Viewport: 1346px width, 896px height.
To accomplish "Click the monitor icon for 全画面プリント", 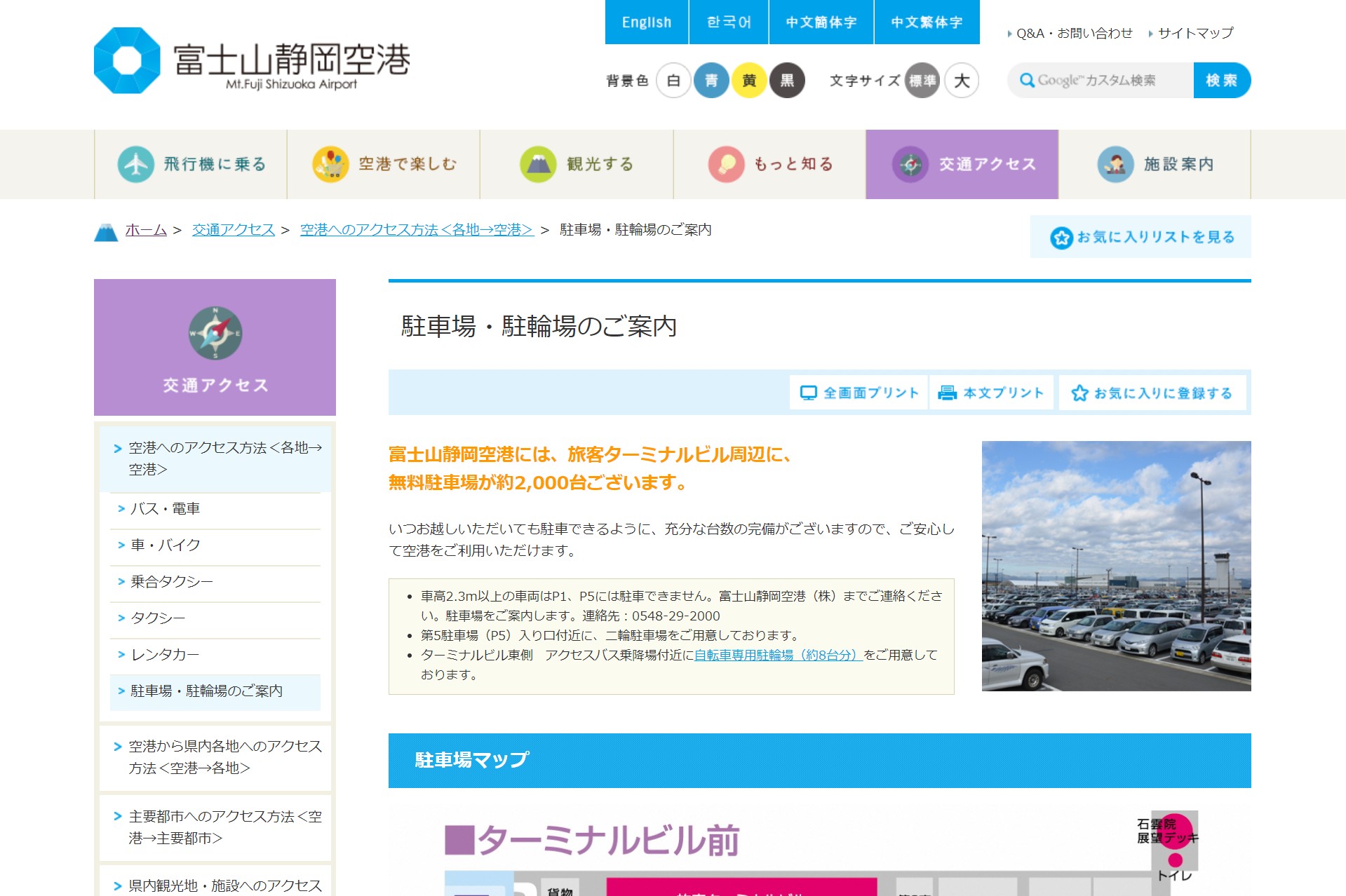I will (x=809, y=393).
